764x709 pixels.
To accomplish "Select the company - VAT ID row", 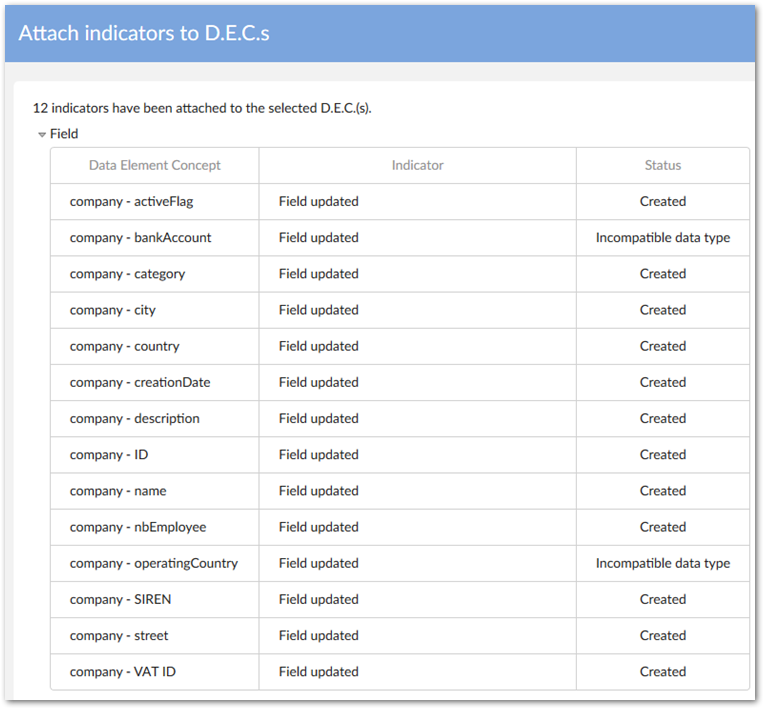I will click(x=123, y=672).
